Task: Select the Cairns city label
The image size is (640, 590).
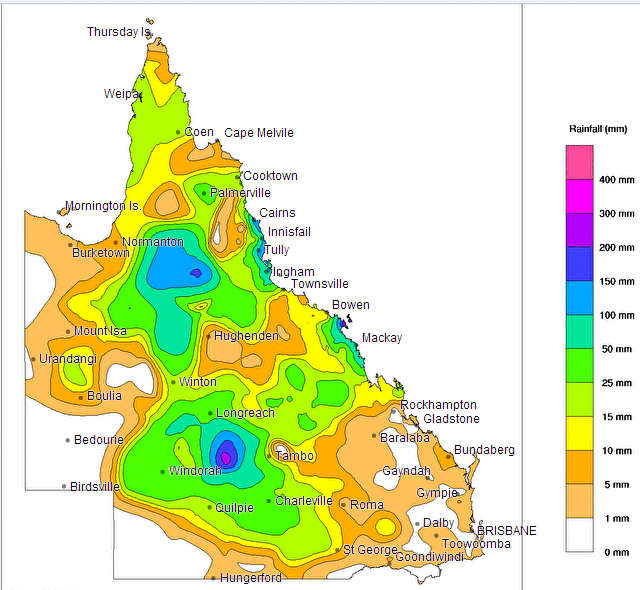Action: 277,213
